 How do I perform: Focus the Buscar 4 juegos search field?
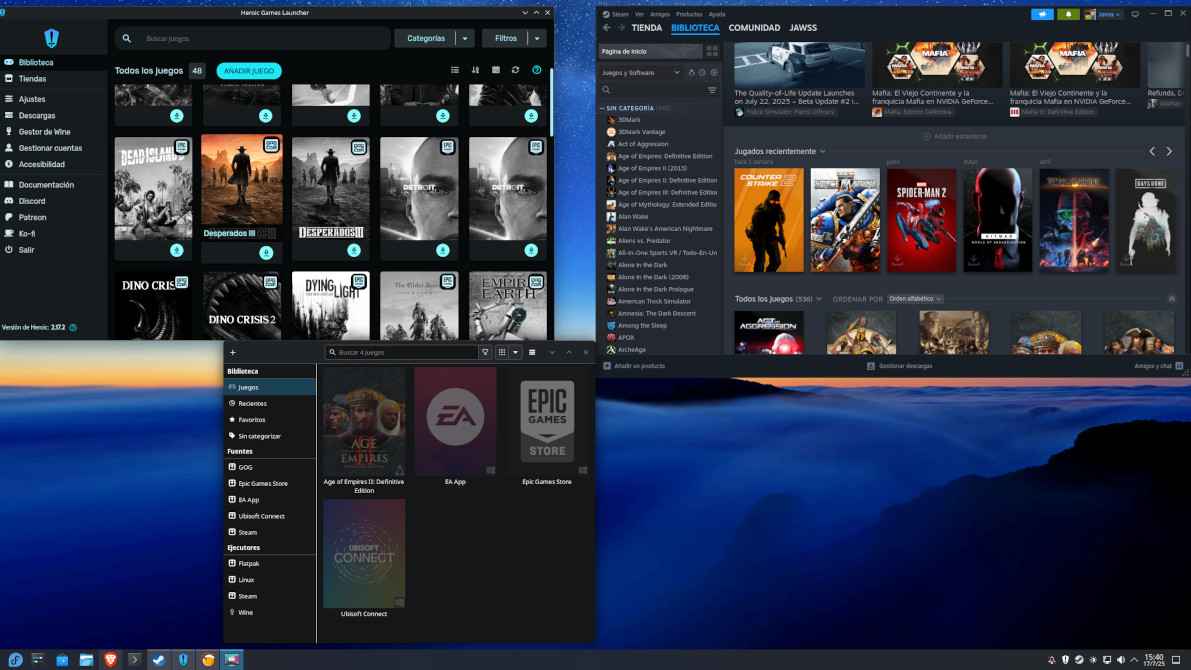pyautogui.click(x=402, y=352)
